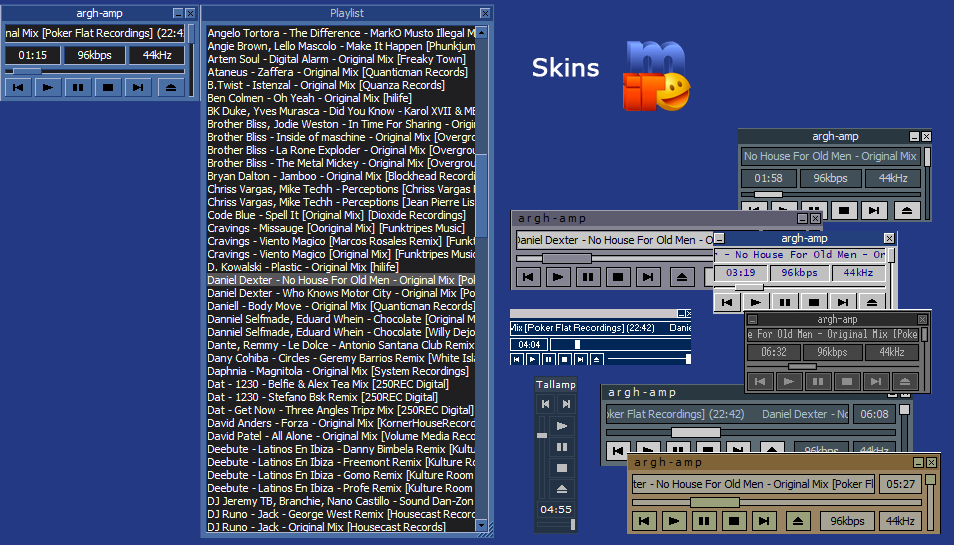Image resolution: width=954 pixels, height=545 pixels.
Task: Eject in the 03:19 player
Action: click(x=872, y=302)
